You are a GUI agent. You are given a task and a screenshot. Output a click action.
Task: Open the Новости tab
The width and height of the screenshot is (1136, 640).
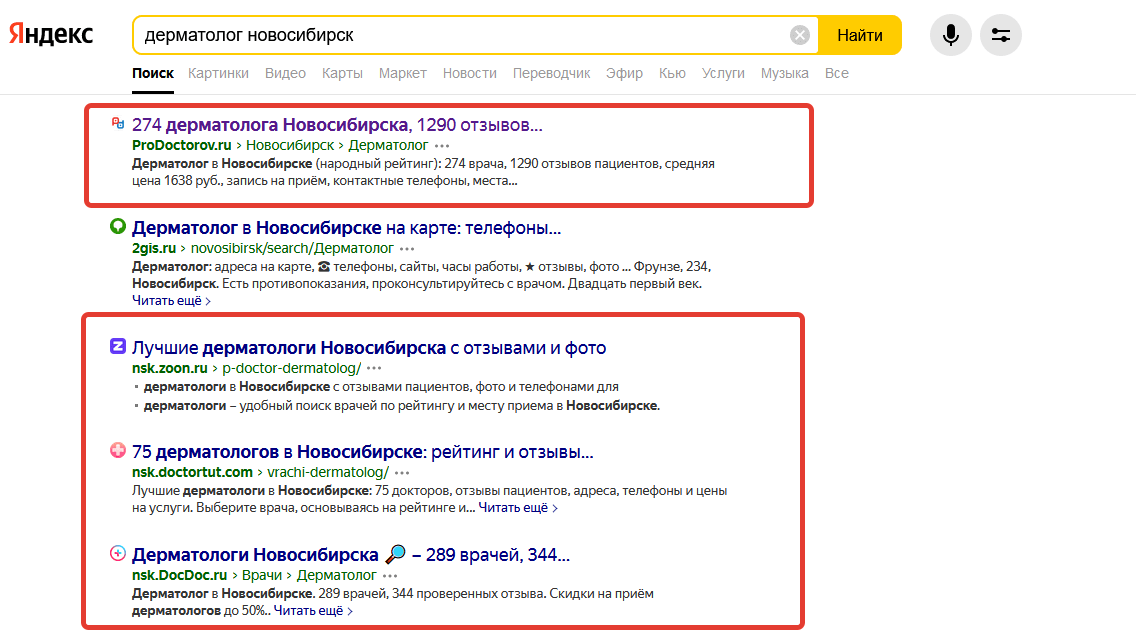469,73
